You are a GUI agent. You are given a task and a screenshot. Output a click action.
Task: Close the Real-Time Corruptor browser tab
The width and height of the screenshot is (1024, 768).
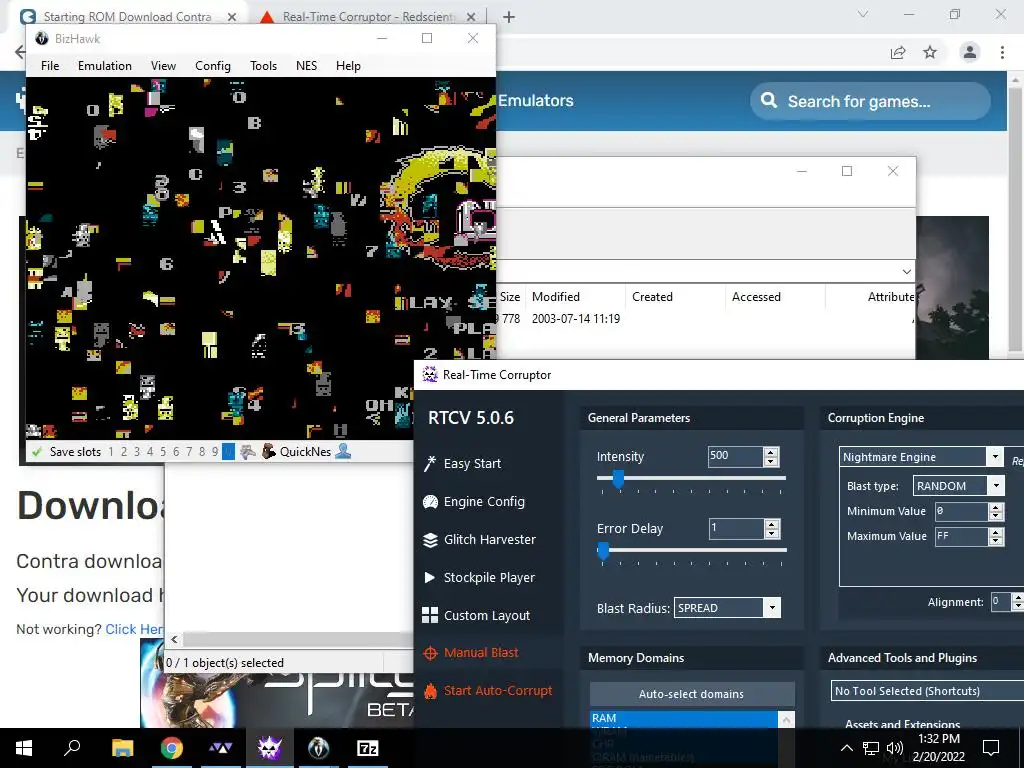(472, 17)
